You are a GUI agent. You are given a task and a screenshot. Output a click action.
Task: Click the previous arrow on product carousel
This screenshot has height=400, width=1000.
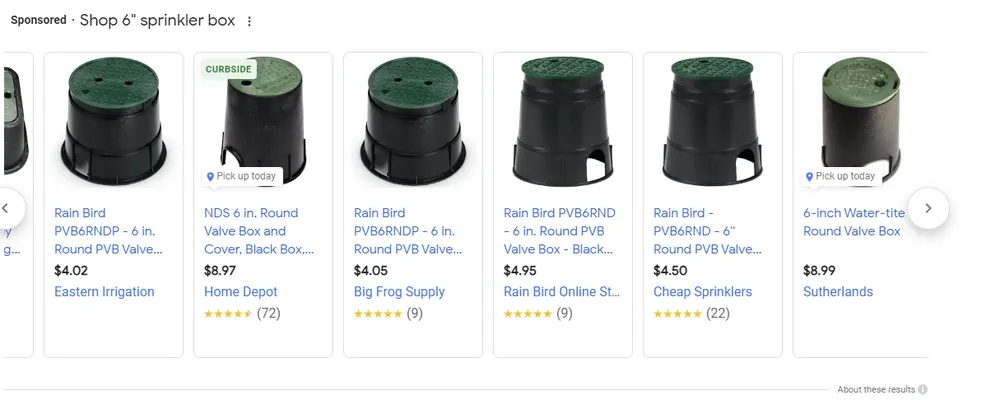pyautogui.click(x=6, y=208)
